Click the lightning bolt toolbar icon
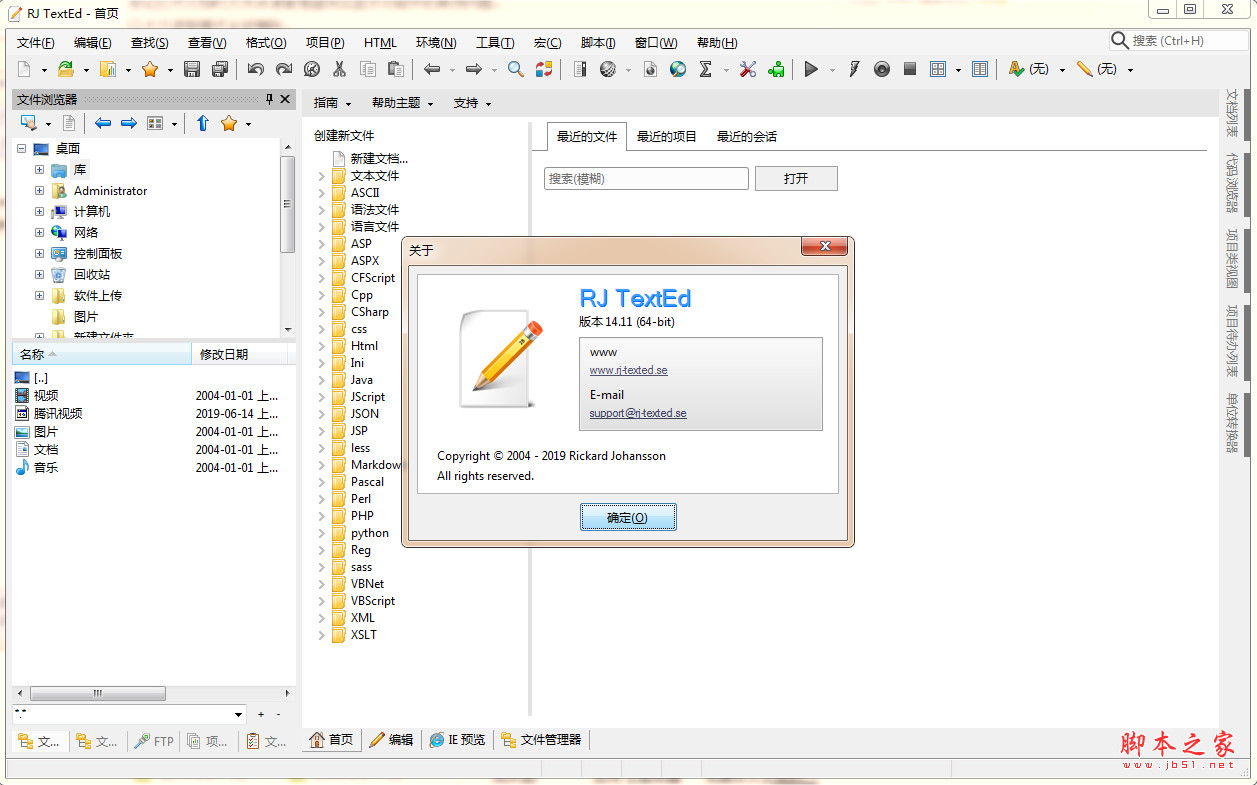This screenshot has height=785, width=1257. click(x=853, y=69)
